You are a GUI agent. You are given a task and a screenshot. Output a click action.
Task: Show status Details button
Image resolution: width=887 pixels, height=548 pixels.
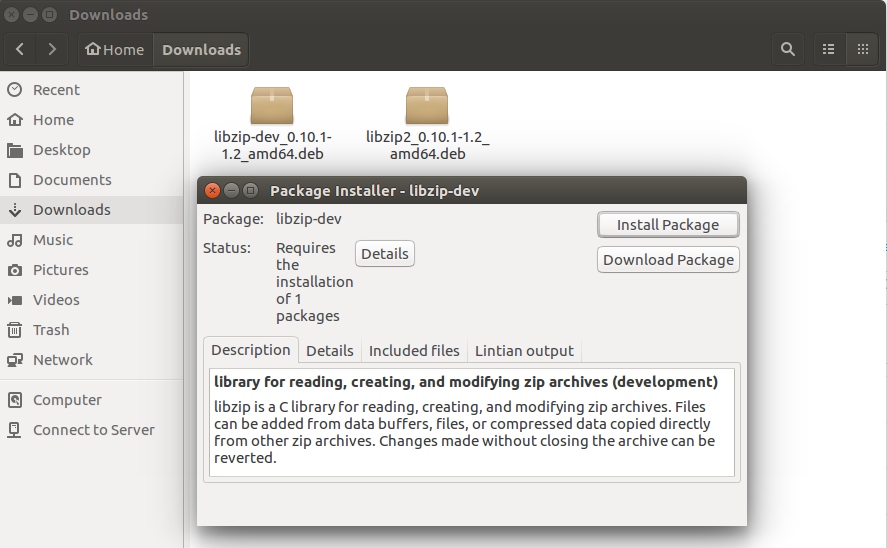(x=384, y=254)
